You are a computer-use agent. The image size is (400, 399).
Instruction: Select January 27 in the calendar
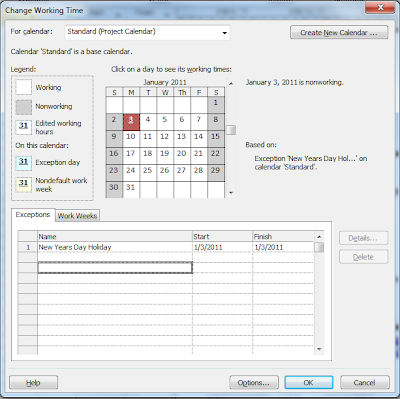pos(182,173)
